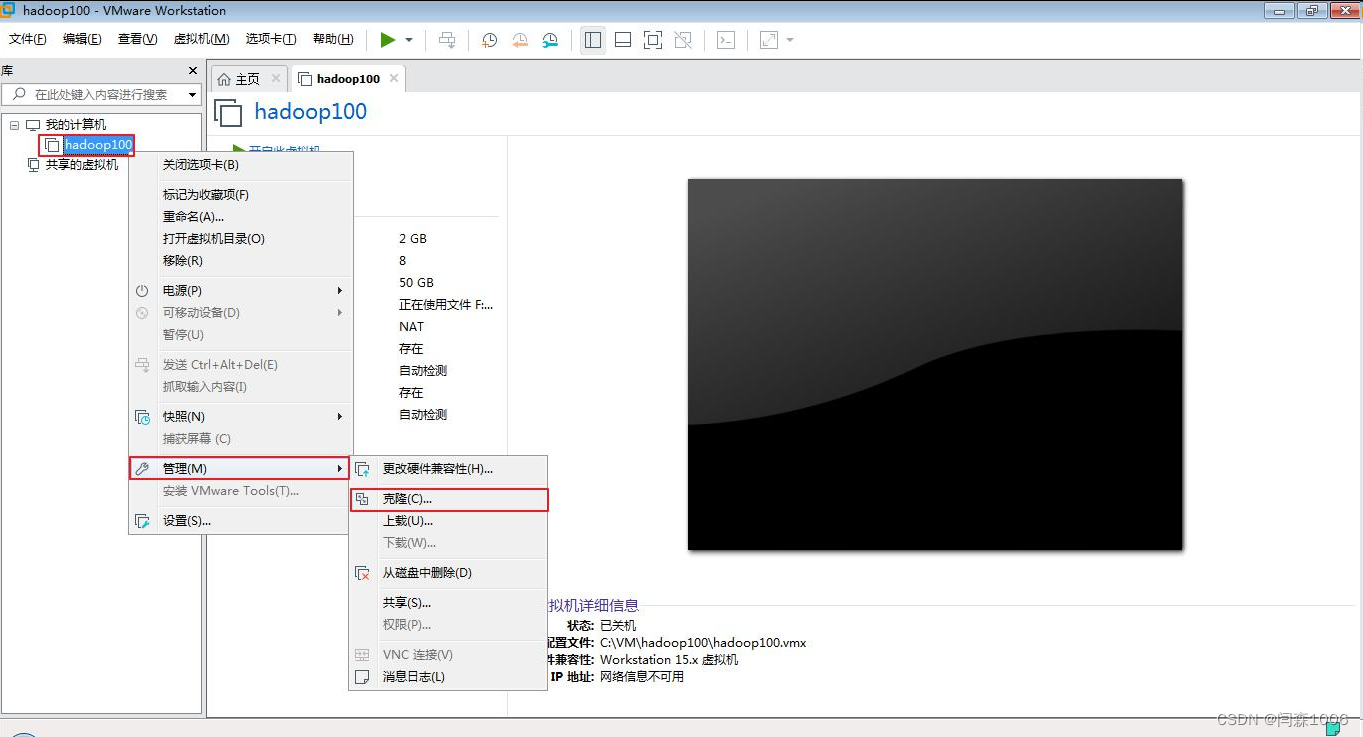This screenshot has height=737, width=1363.
Task: Choose 克隆(C)... in the submenu
Action: pyautogui.click(x=448, y=499)
